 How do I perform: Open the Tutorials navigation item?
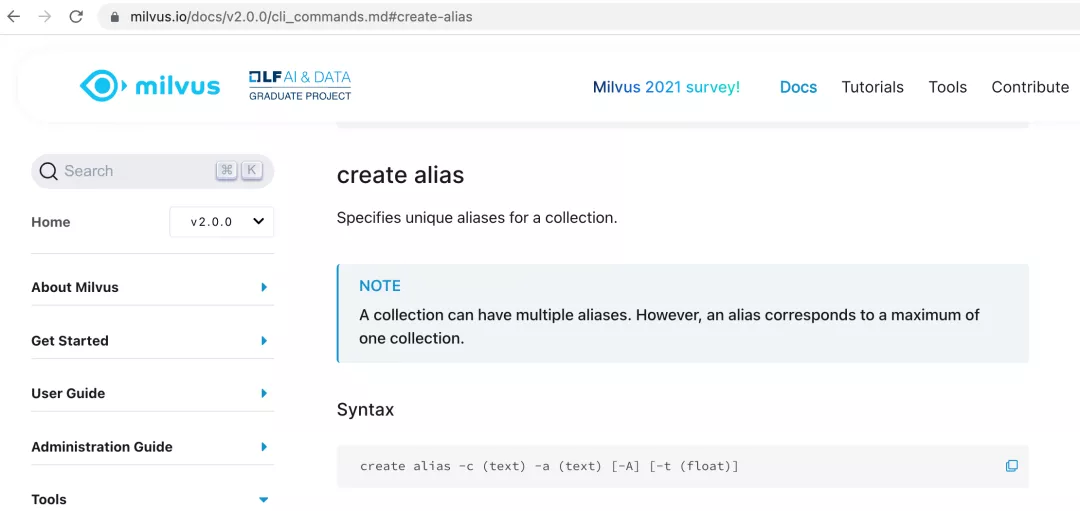(x=873, y=87)
